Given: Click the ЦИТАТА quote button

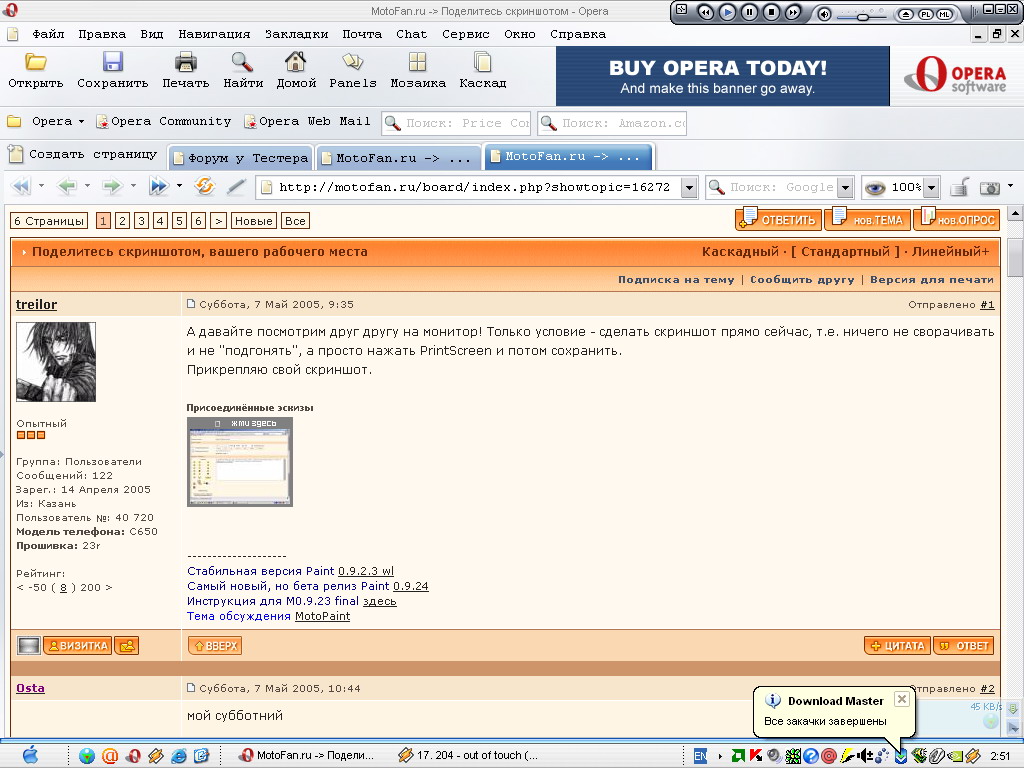Looking at the screenshot, I should [x=897, y=646].
